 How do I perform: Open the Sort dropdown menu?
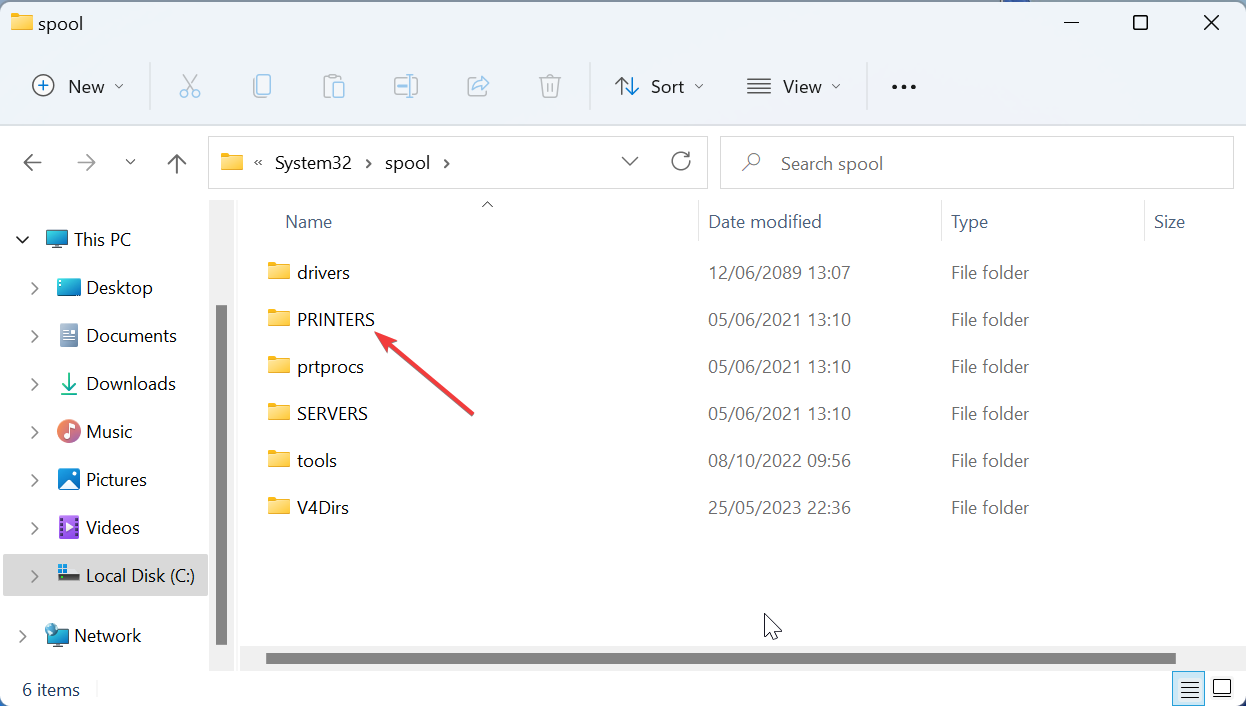click(x=659, y=87)
